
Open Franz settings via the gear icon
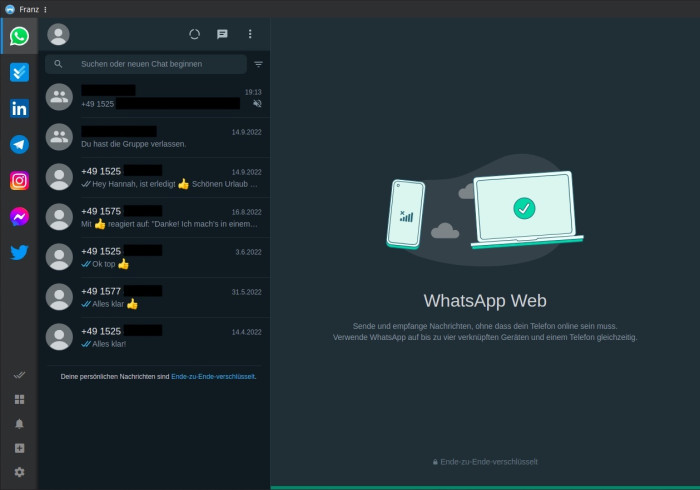tap(19, 472)
